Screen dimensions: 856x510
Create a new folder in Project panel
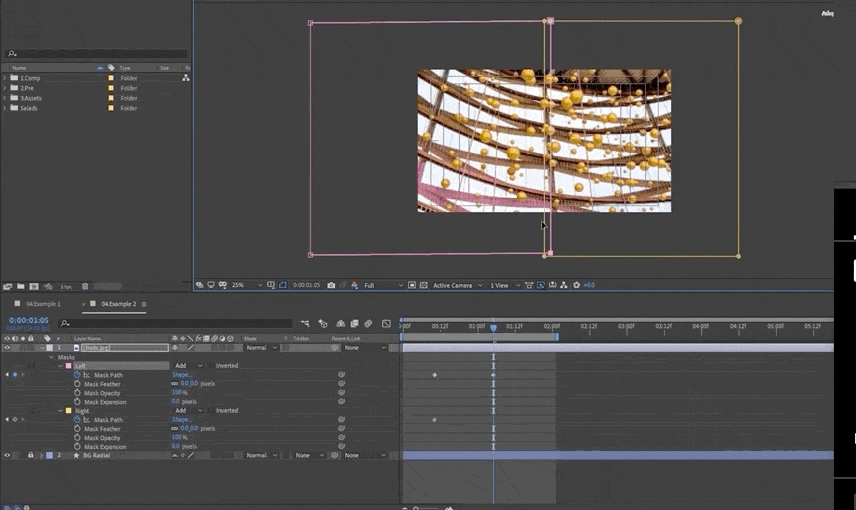[x=20, y=287]
